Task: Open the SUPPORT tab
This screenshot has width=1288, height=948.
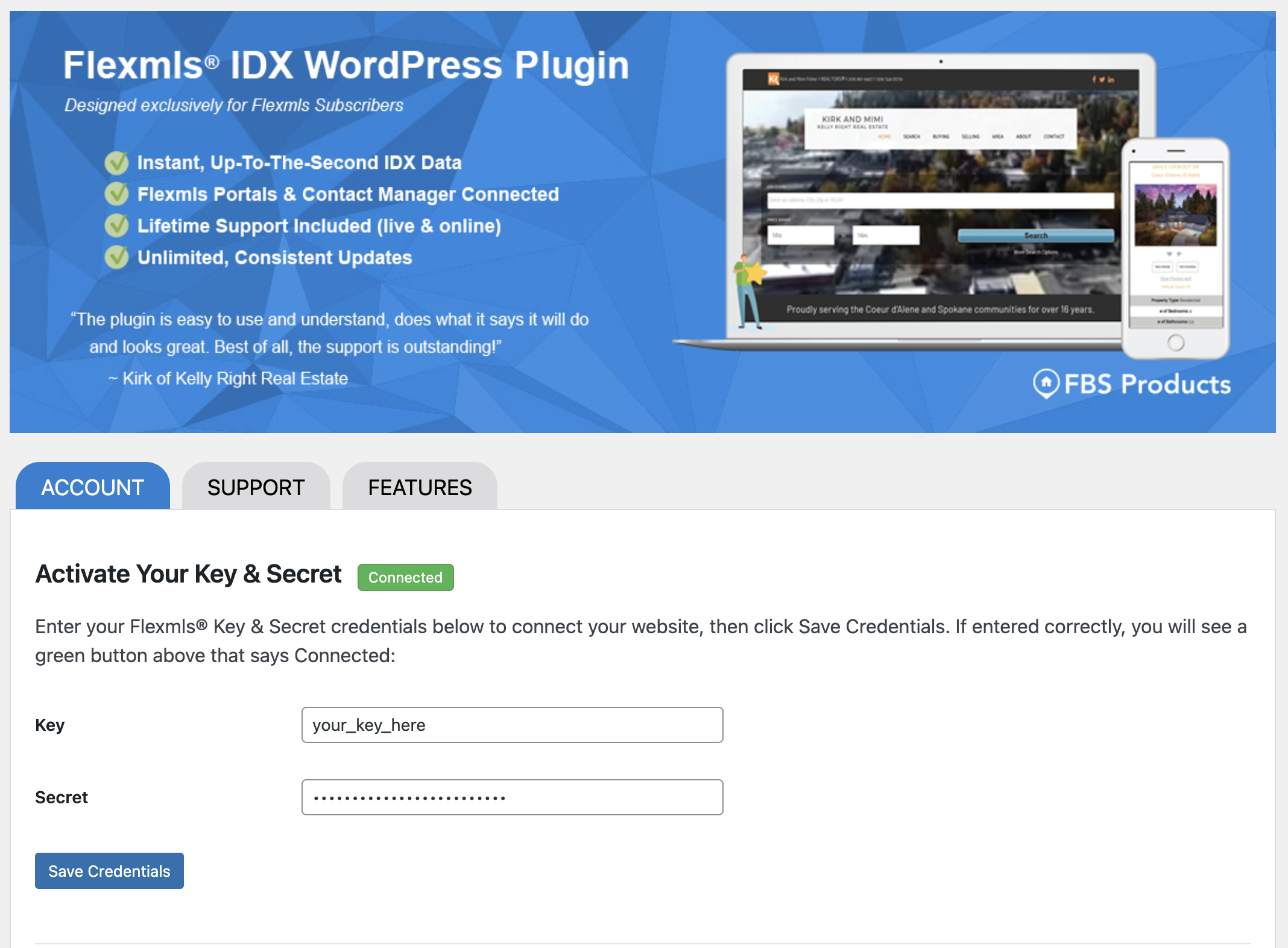Action: (x=256, y=486)
